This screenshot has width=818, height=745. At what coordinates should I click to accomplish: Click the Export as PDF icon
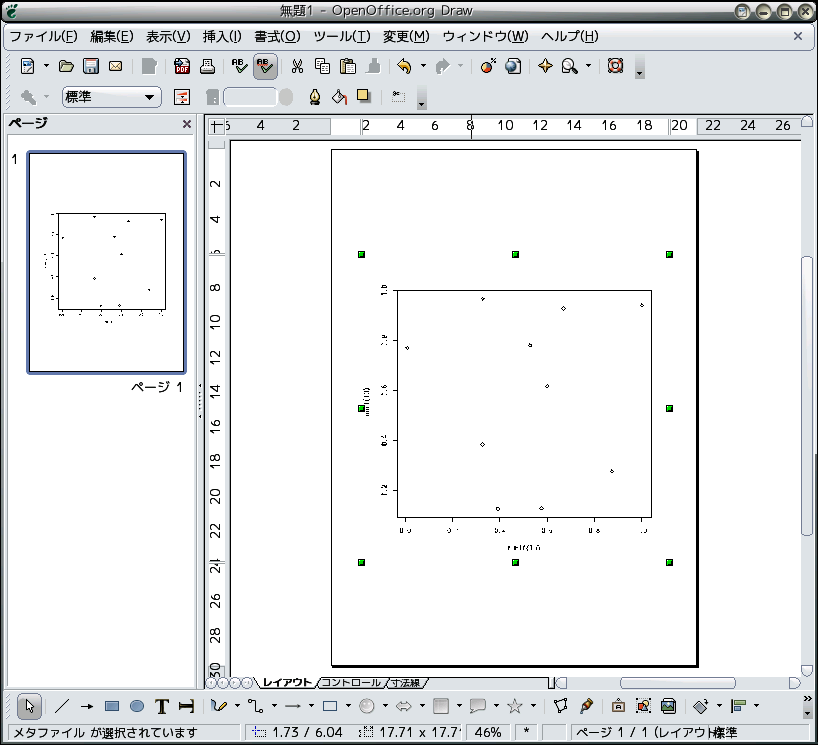click(182, 67)
